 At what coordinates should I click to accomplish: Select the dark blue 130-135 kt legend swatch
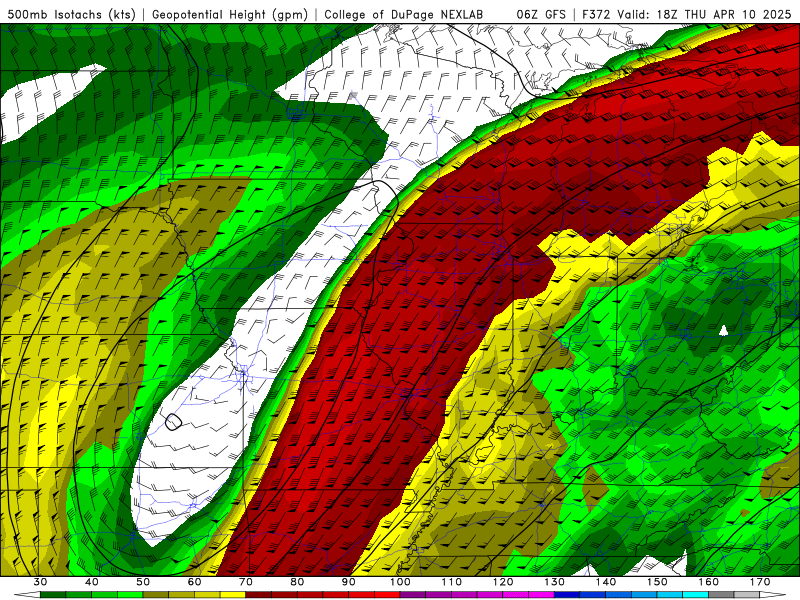pos(567,595)
